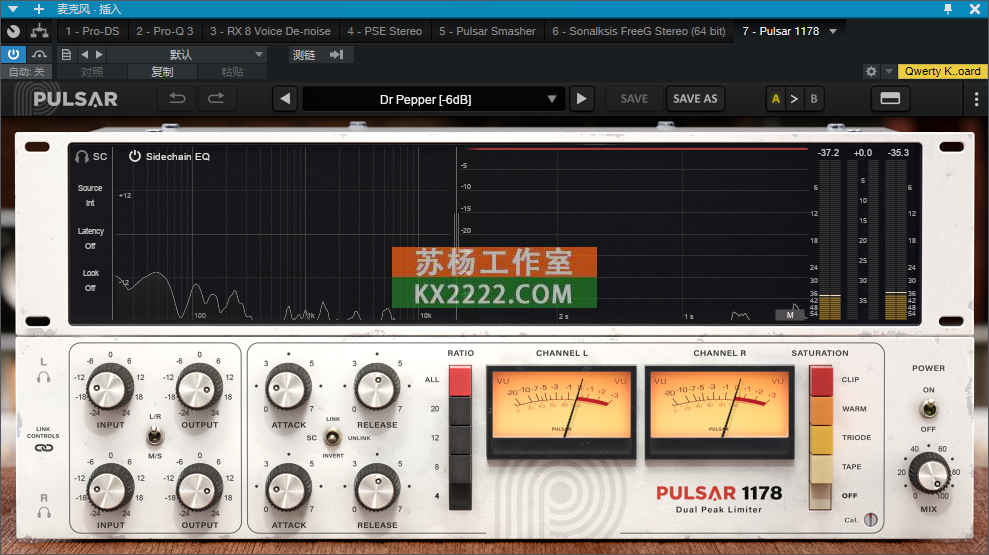Screen dimensions: 989x555
Task: Switch to the 1 - Pro-DS tab
Action: coord(92,31)
